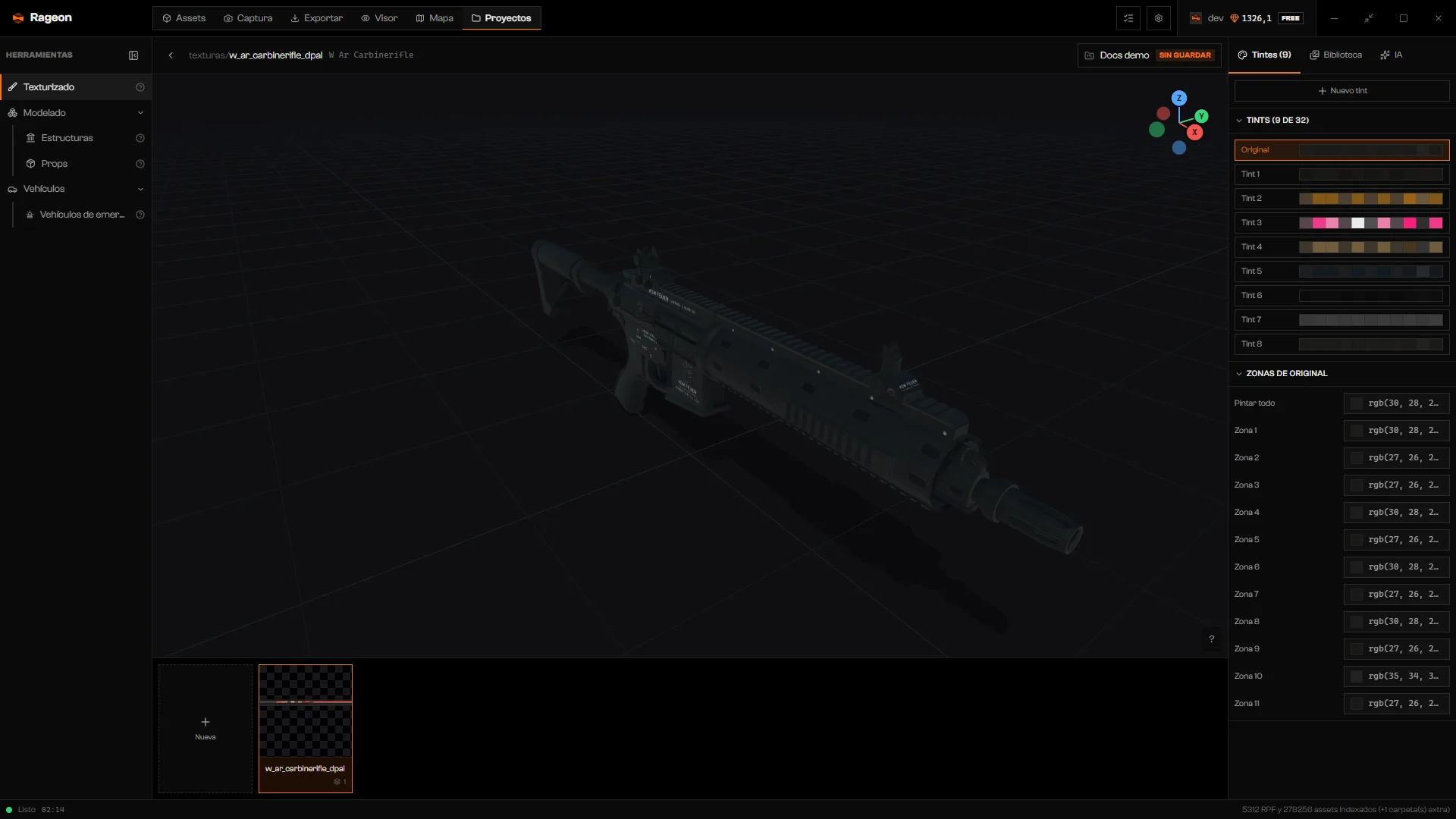
Task: Select the Tint 3 pink palette row
Action: [1342, 223]
